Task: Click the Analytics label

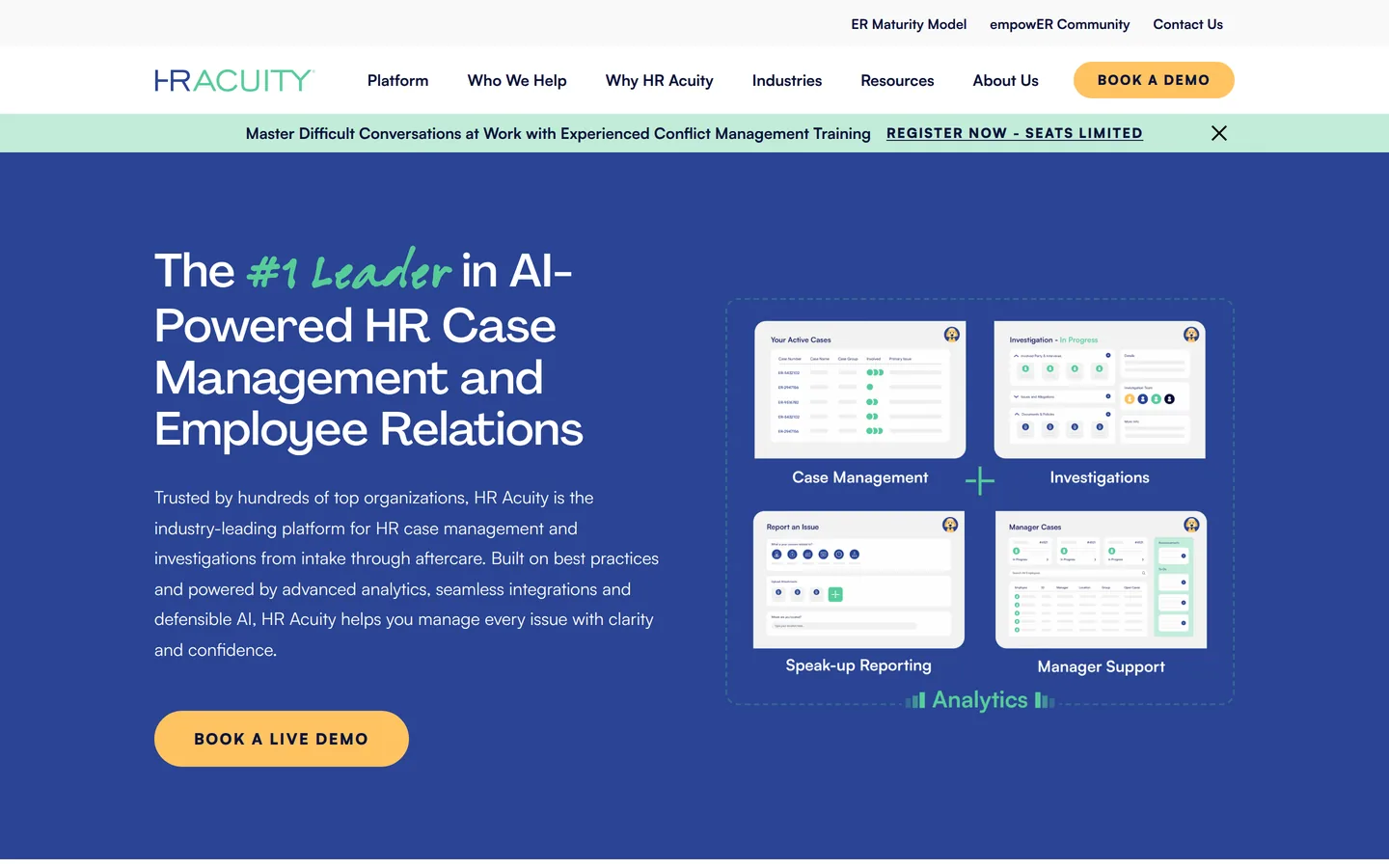Action: (980, 700)
